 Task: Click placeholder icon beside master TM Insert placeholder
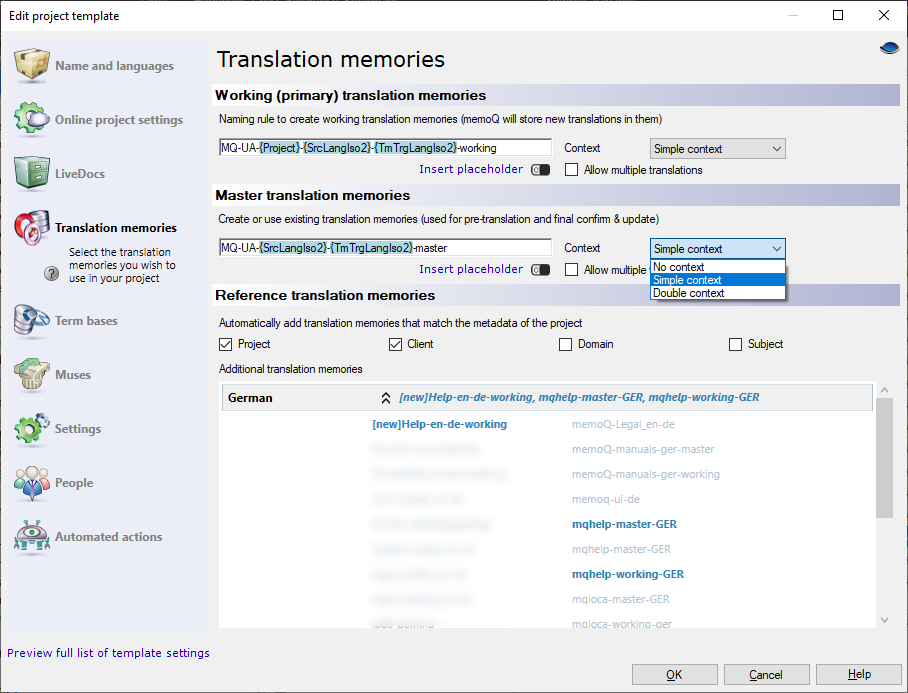[x=540, y=270]
